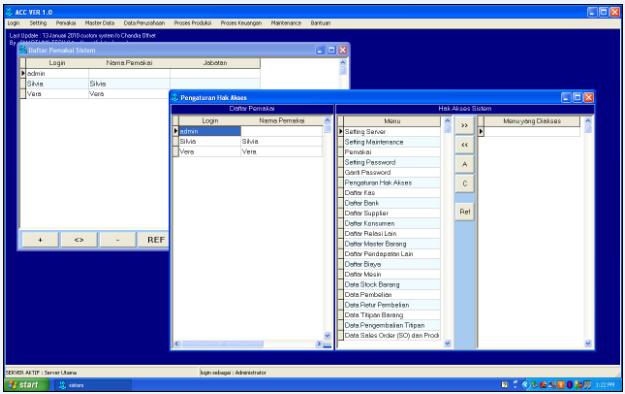Select 'Setting Password' menu row
Image resolution: width=625 pixels, height=394 pixels.
tap(392, 162)
